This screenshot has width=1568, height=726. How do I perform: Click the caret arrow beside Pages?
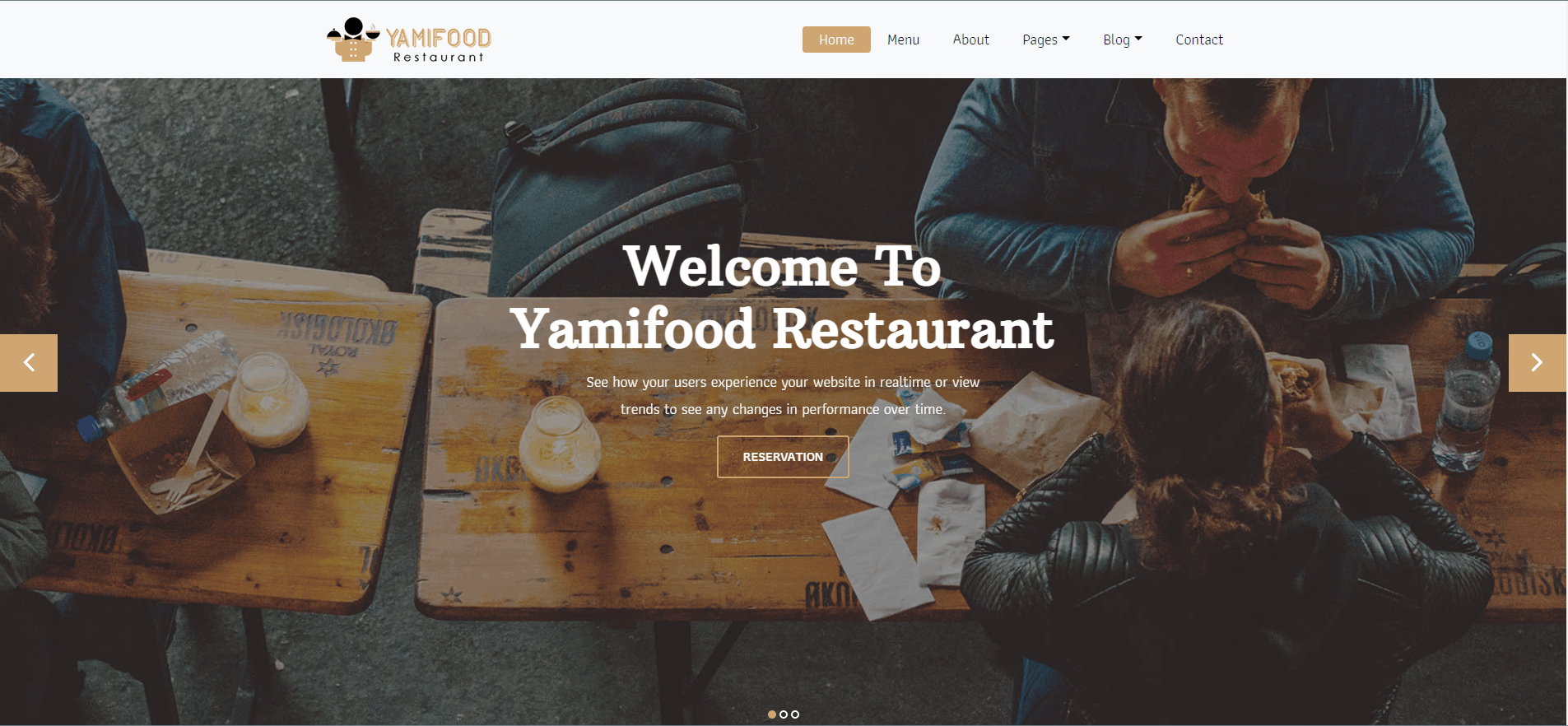click(x=1066, y=39)
